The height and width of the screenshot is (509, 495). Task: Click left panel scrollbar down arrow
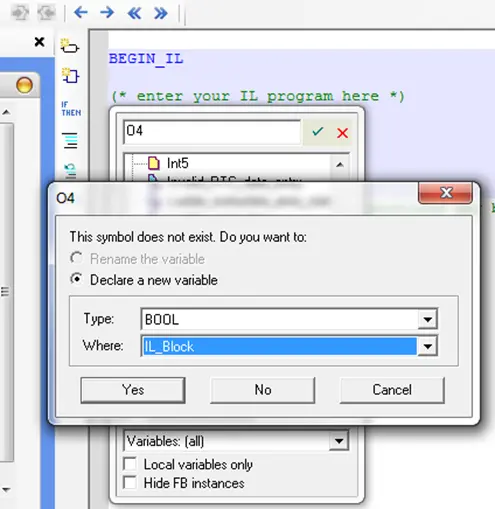click(x=6, y=490)
